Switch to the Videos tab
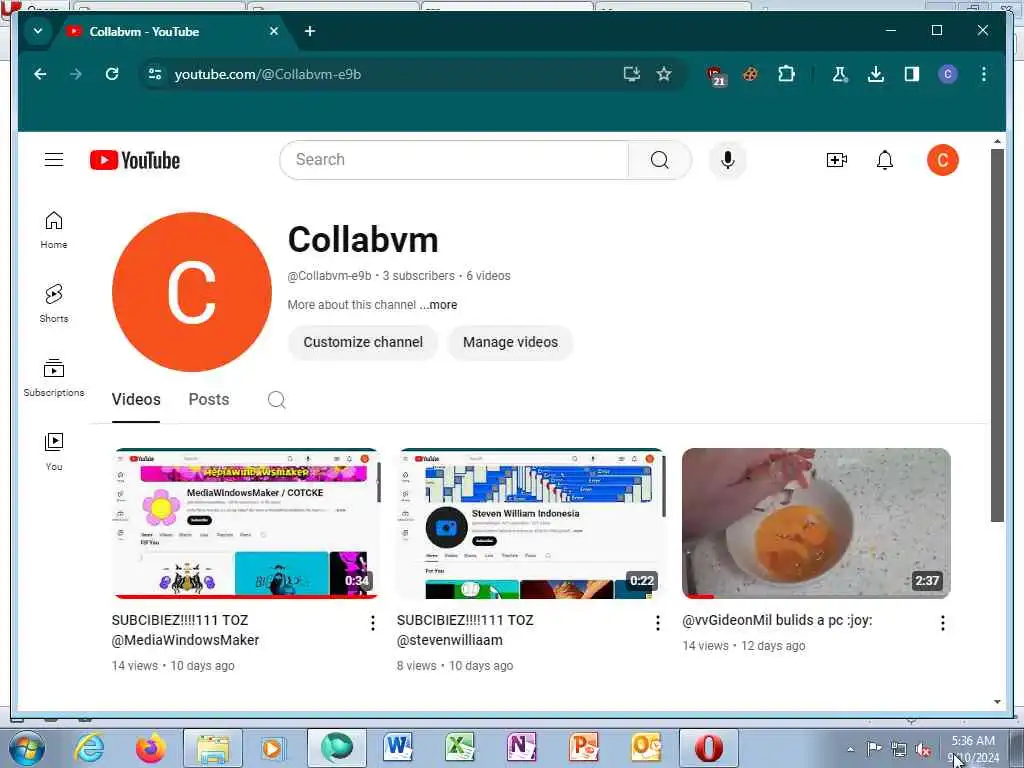Screen dimensions: 1024x768 pos(136,400)
